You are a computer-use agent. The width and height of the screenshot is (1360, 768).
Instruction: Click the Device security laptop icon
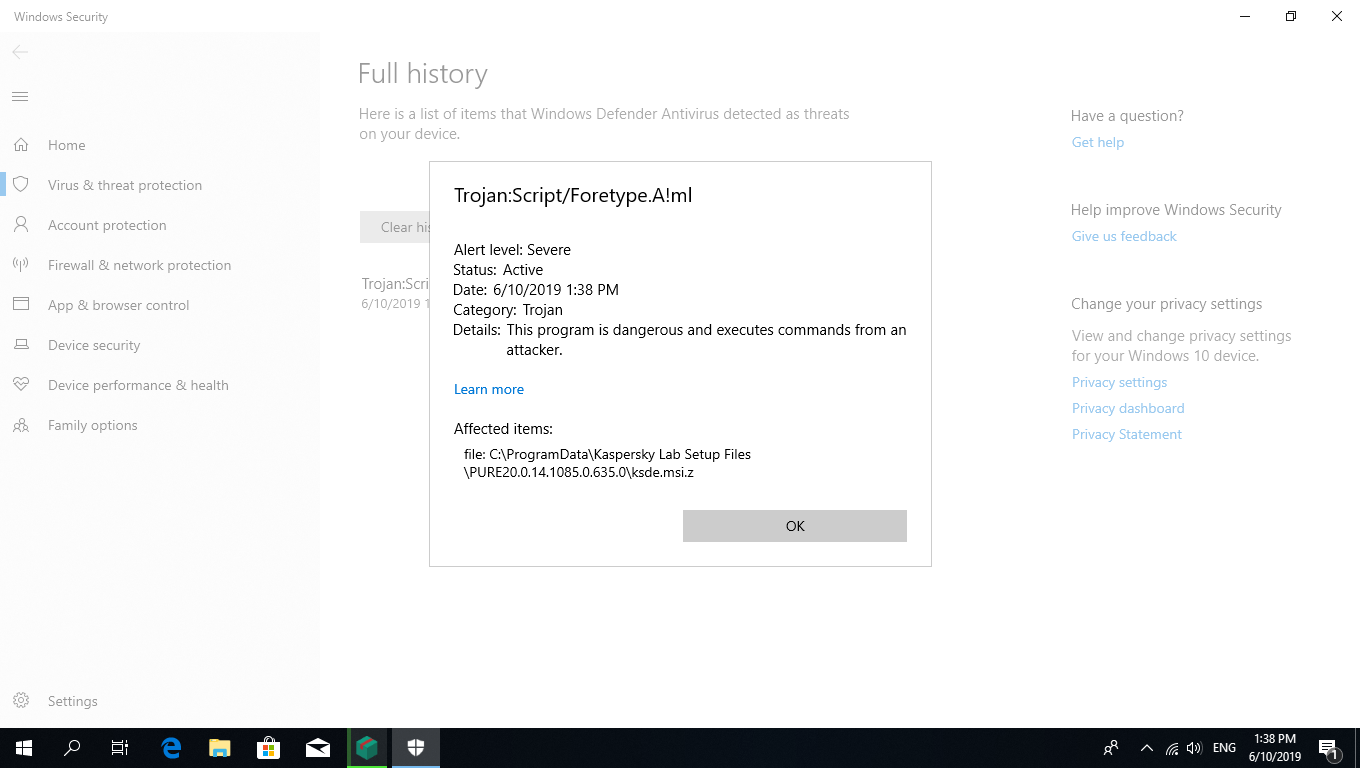point(21,345)
